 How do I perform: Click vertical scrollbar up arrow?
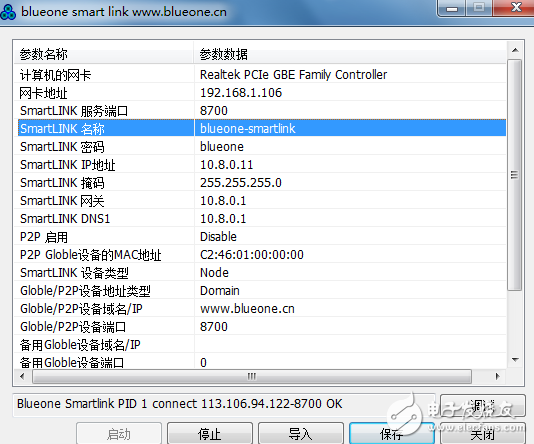pos(515,50)
